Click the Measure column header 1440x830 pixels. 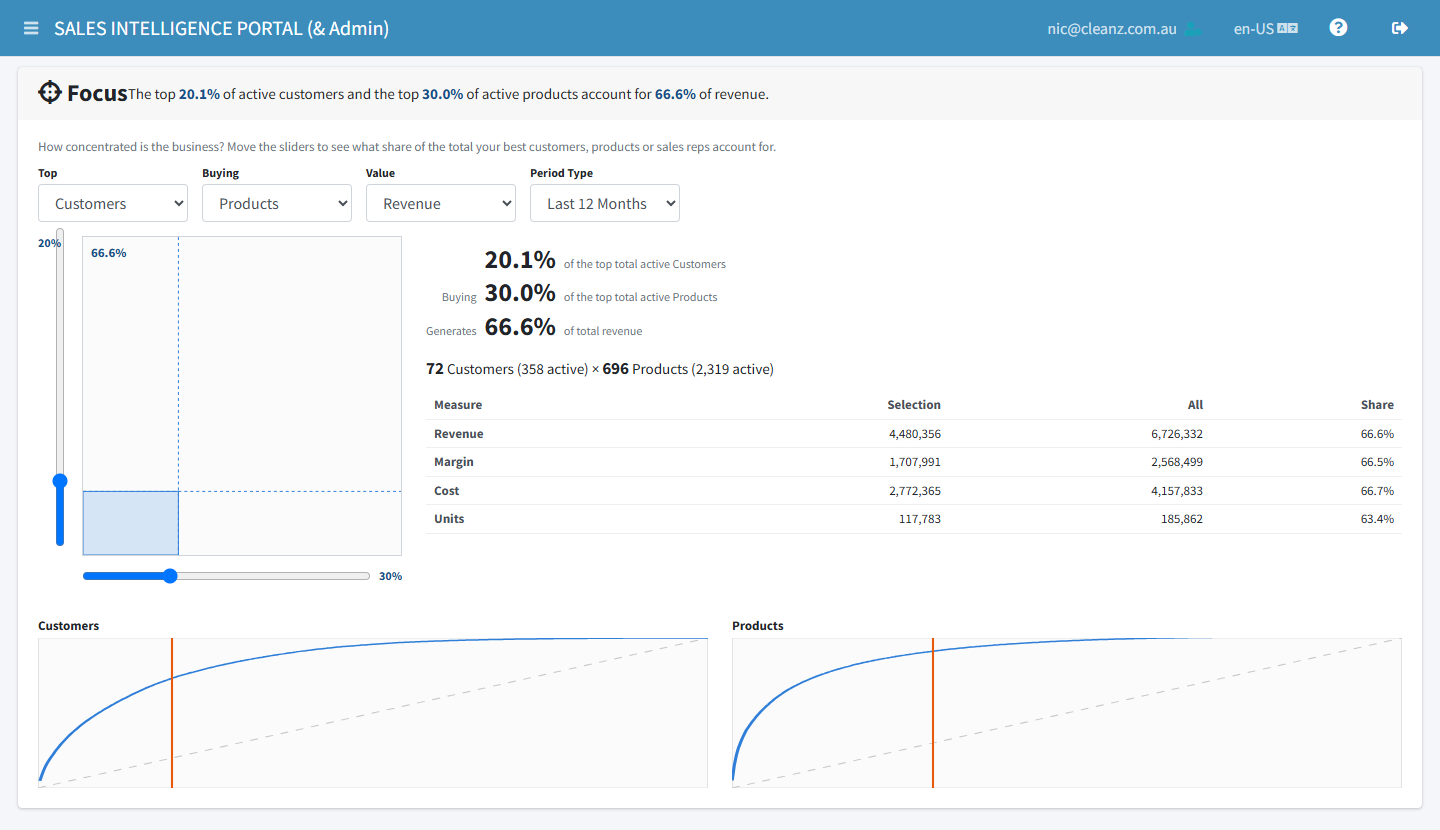click(458, 405)
